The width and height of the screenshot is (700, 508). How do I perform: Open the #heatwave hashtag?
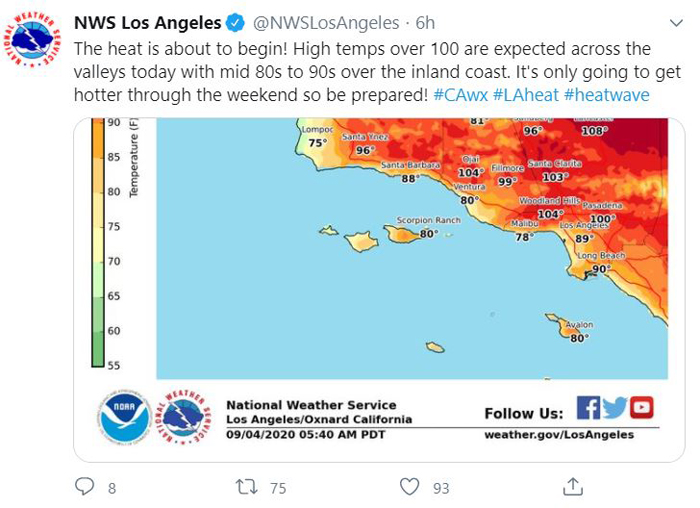(607, 95)
